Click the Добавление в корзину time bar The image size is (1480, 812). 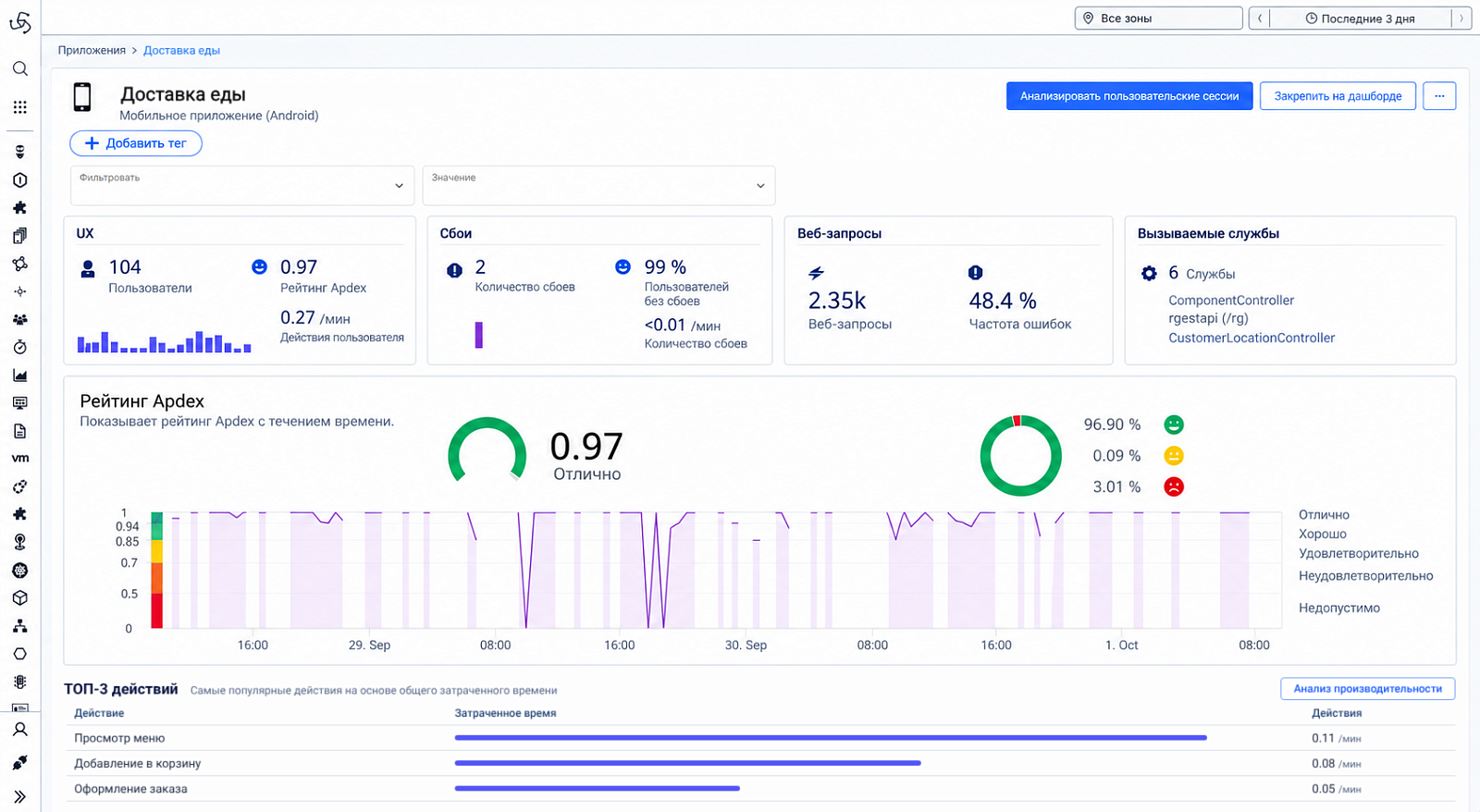pyautogui.click(x=688, y=763)
